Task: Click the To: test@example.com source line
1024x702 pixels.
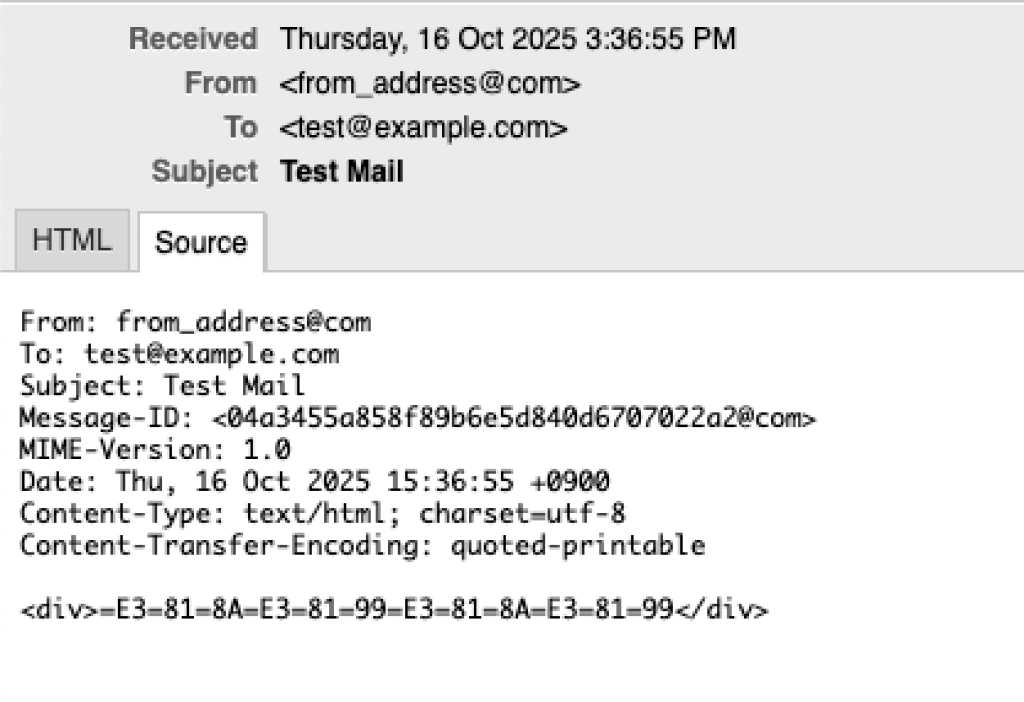Action: (x=179, y=354)
